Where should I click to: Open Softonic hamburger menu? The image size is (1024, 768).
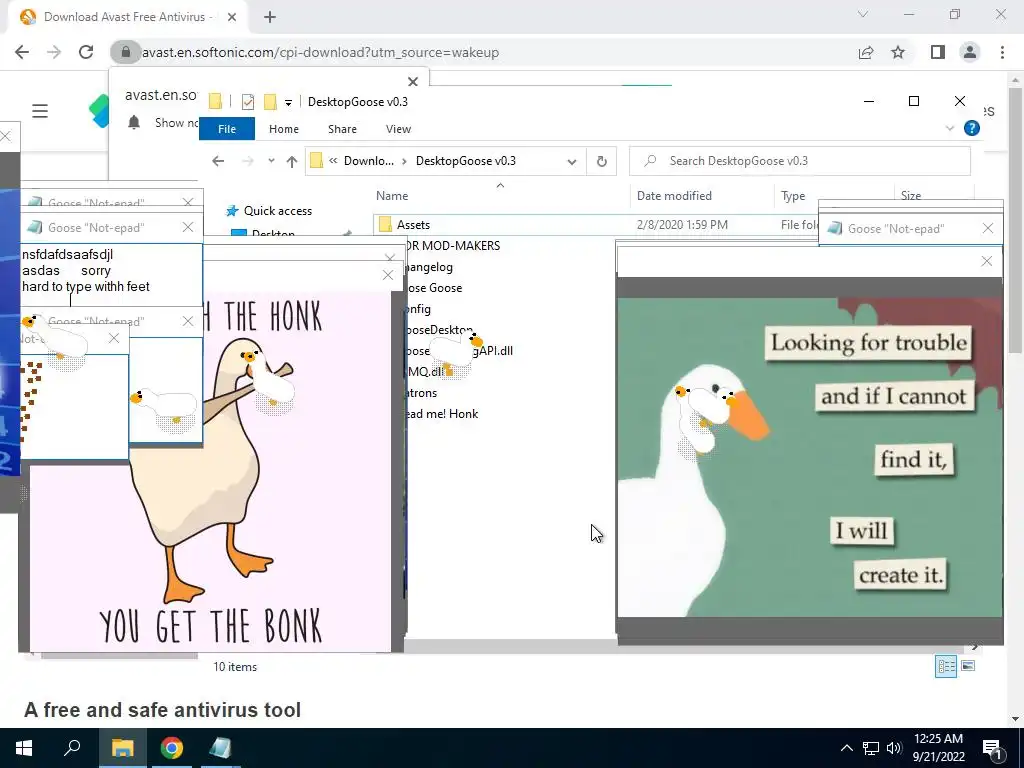40,111
